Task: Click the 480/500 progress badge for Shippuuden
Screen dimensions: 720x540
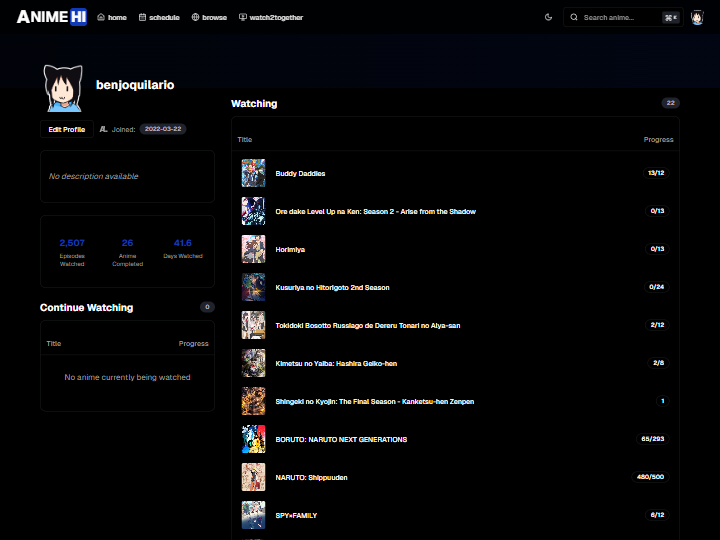Action: (650, 477)
